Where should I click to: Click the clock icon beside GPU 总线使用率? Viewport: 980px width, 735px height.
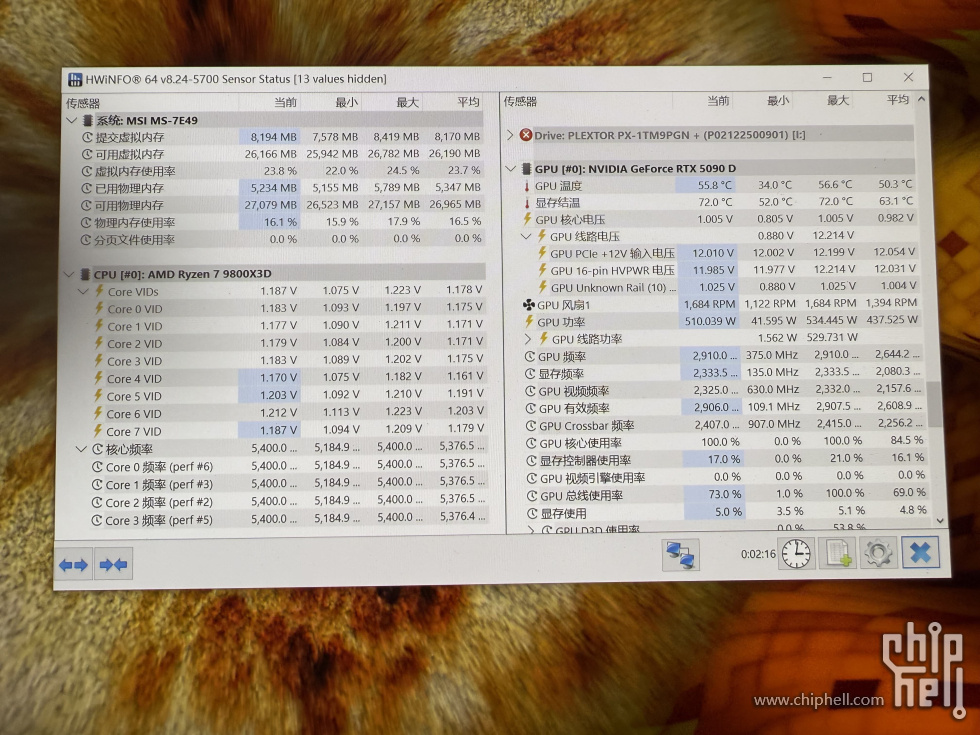point(532,496)
